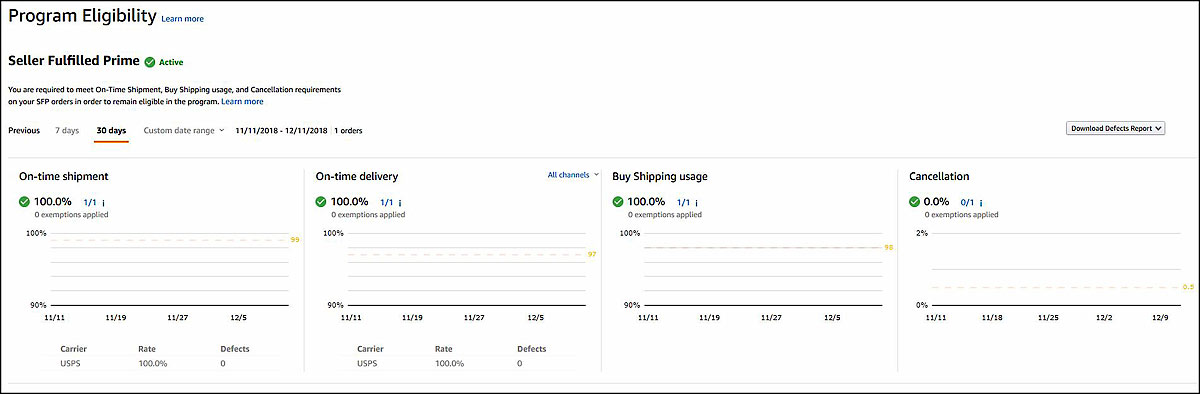Click the On-time delivery info icon
The width and height of the screenshot is (1200, 394).
(x=400, y=202)
